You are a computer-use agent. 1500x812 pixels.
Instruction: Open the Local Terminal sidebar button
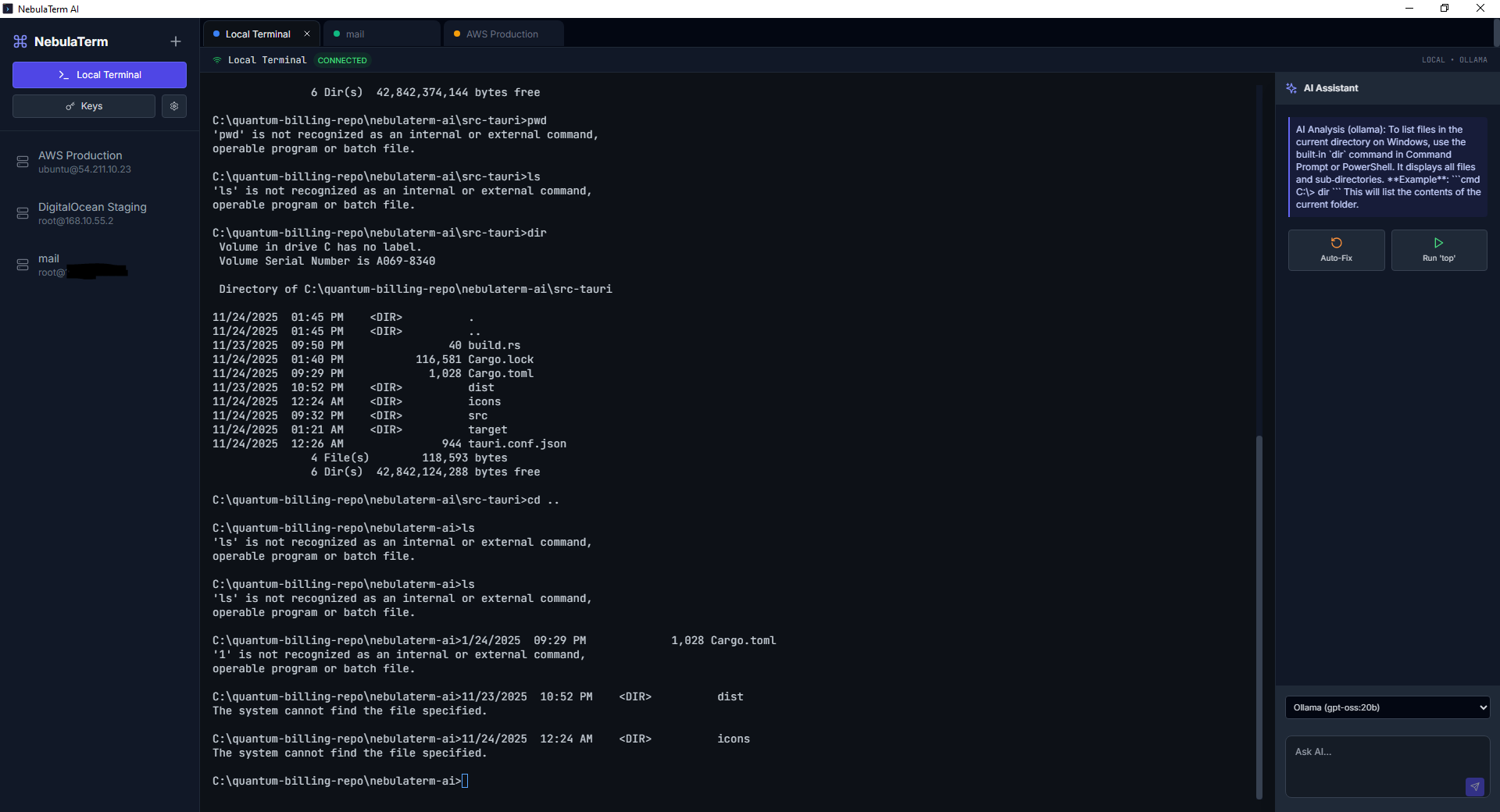pyautogui.click(x=99, y=75)
